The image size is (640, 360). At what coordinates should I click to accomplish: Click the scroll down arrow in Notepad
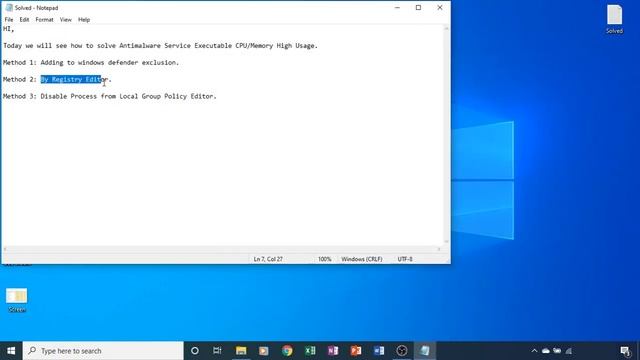pyautogui.click(x=446, y=242)
